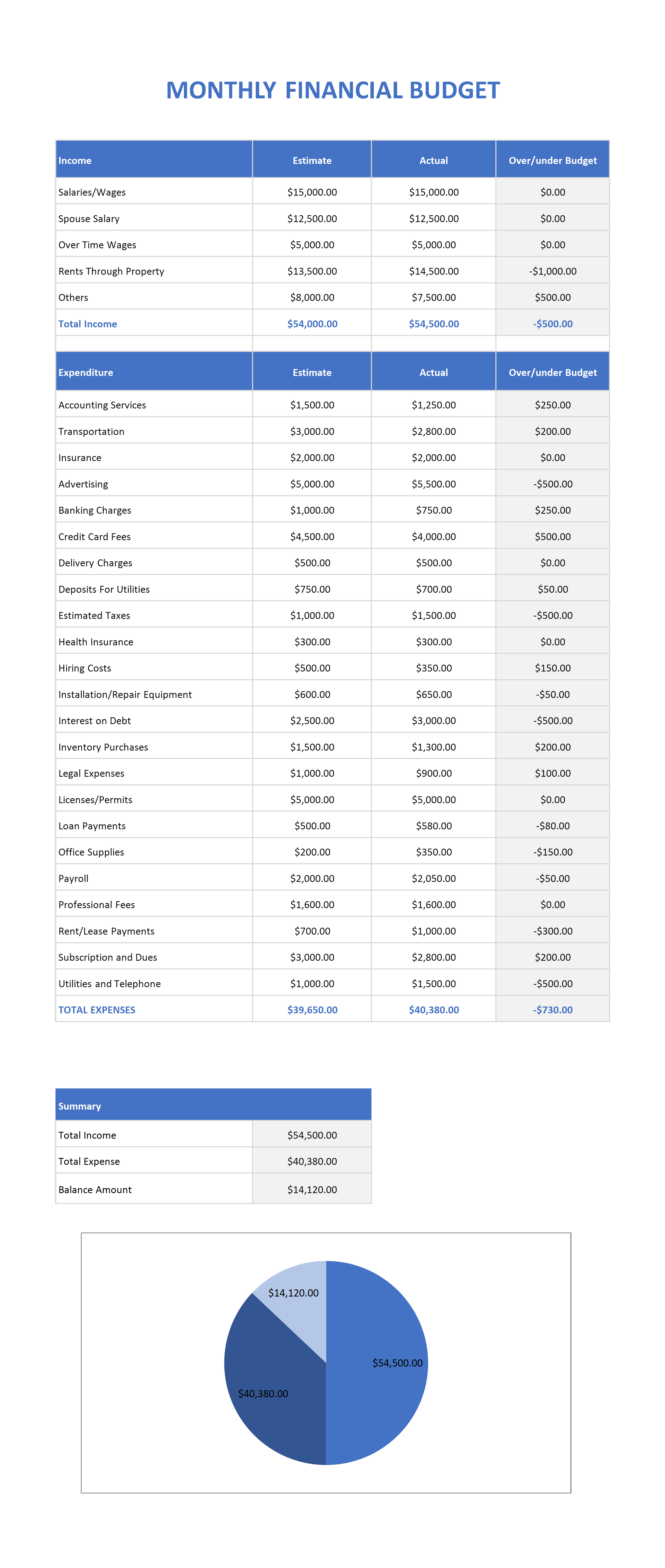Click TOTAL EXPENSES over/under -$730.00
The width and height of the screenshot is (665, 1568).
(x=552, y=1010)
